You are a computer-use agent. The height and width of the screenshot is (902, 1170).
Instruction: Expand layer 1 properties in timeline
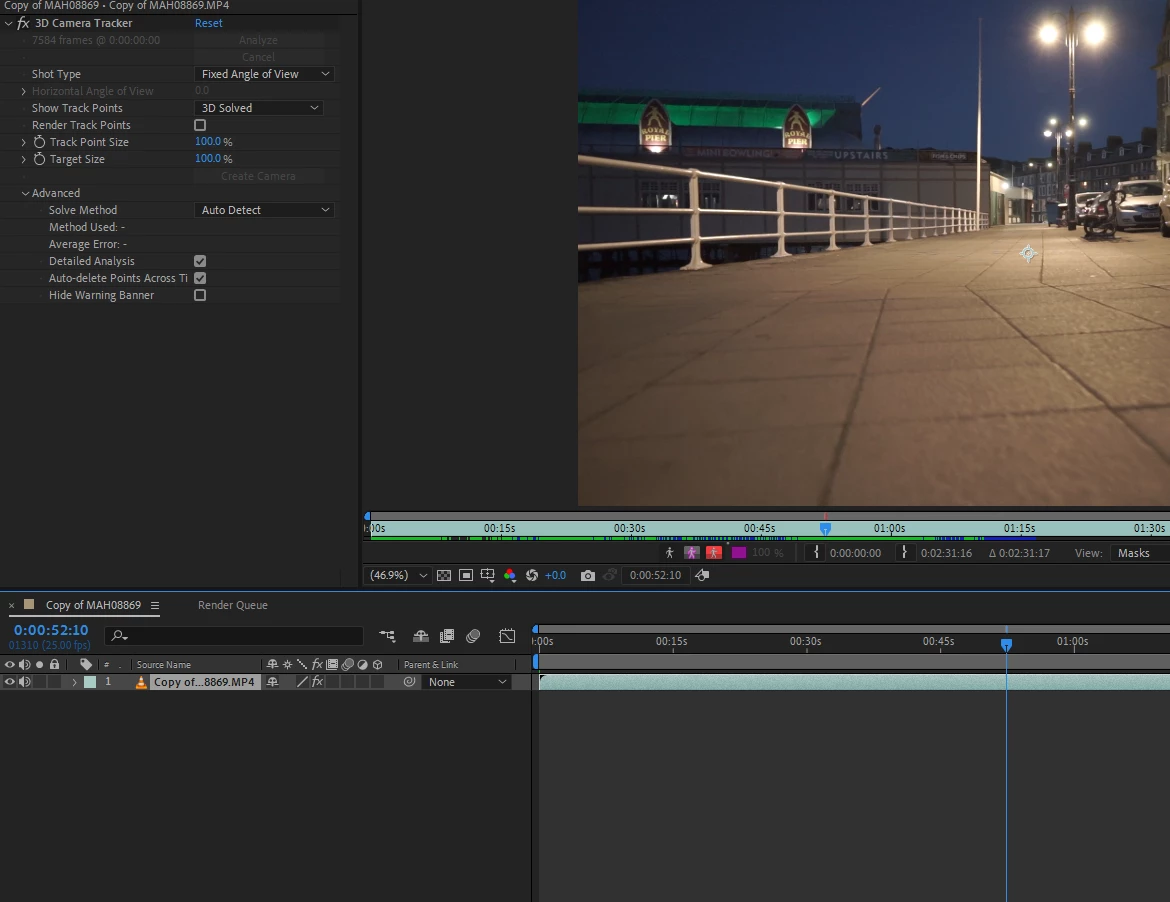pos(74,682)
